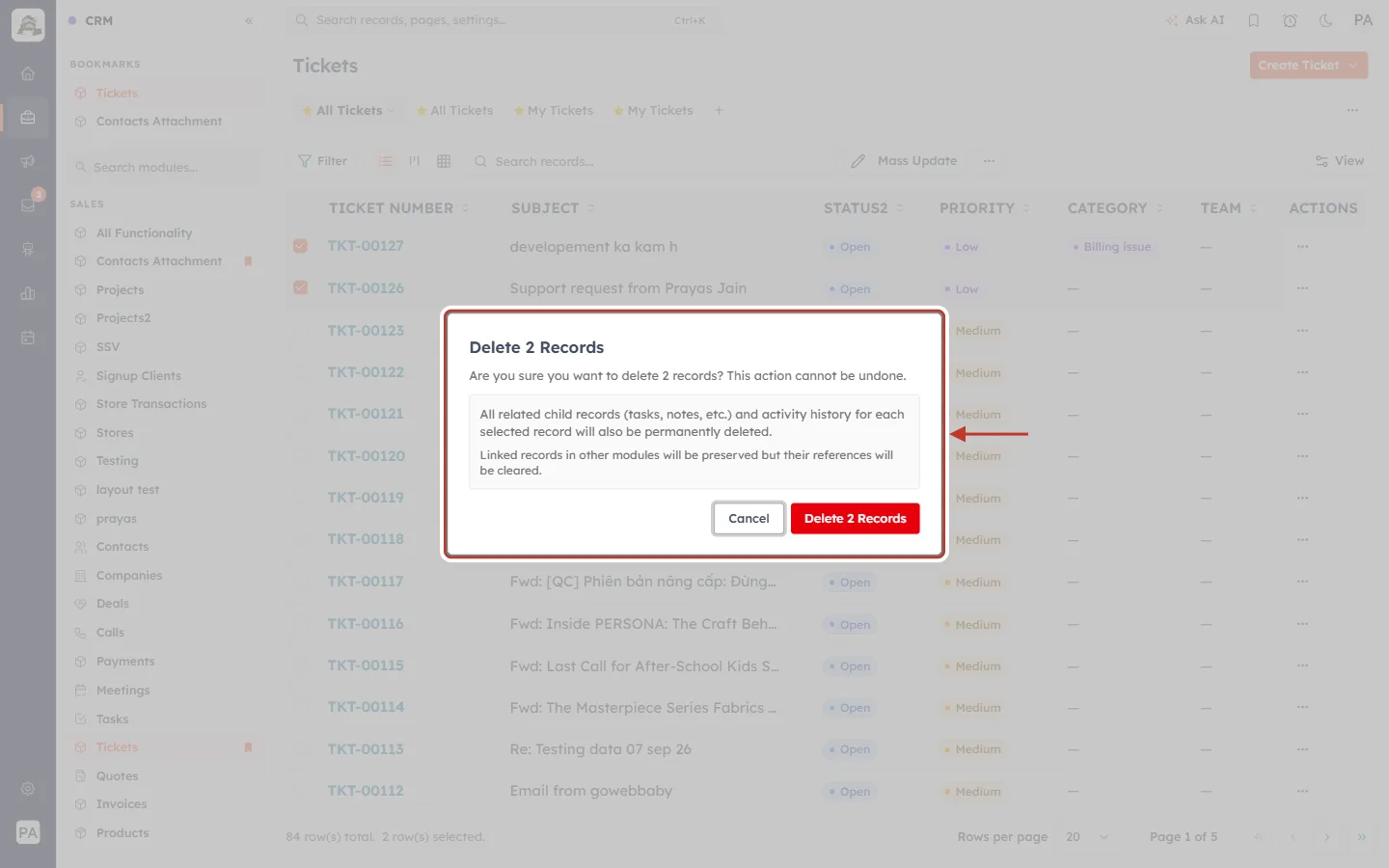Image resolution: width=1389 pixels, height=868 pixels.
Task: Switch to kanban view icon
Action: 415,161
